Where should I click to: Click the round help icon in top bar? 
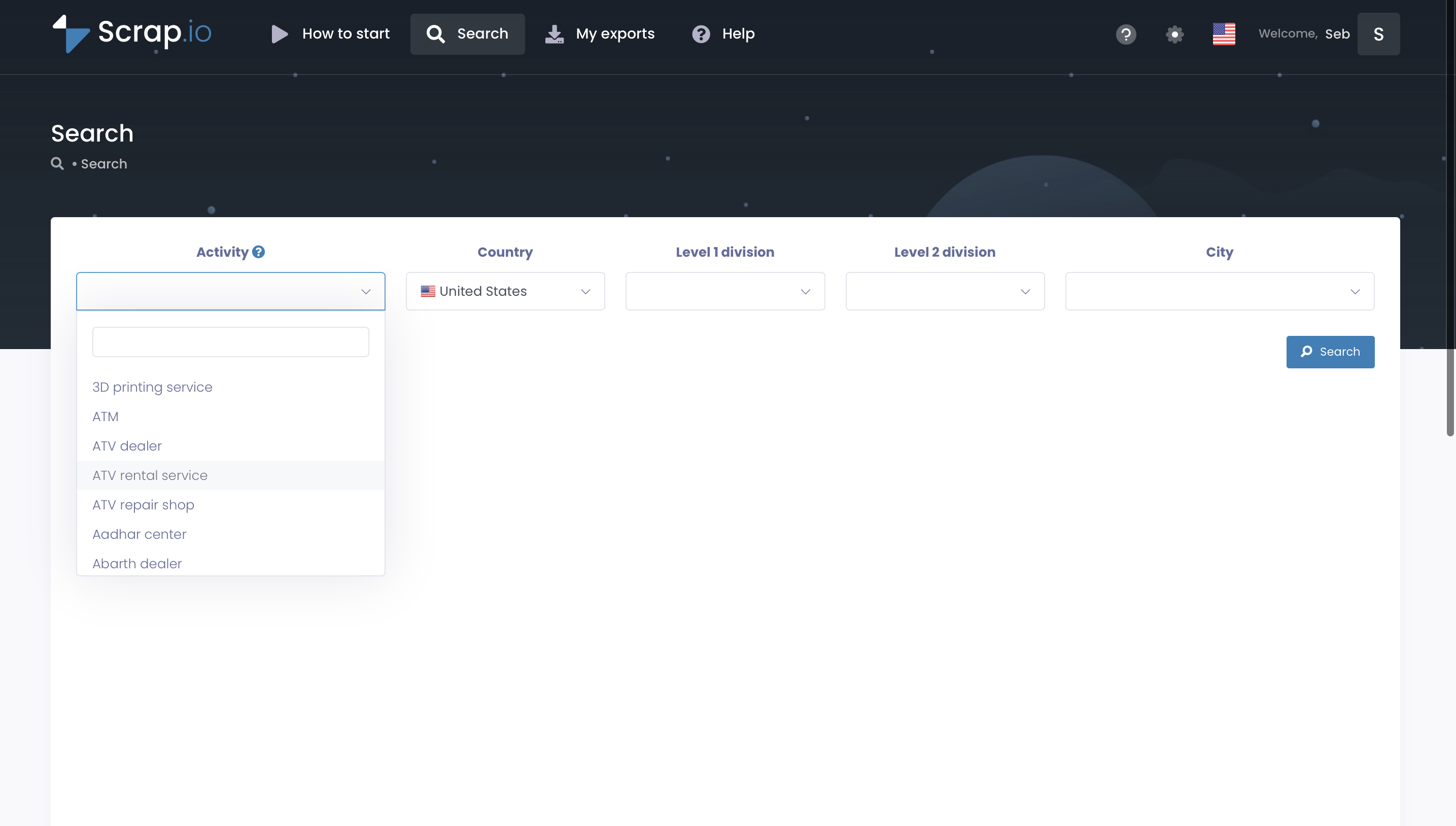point(1125,34)
